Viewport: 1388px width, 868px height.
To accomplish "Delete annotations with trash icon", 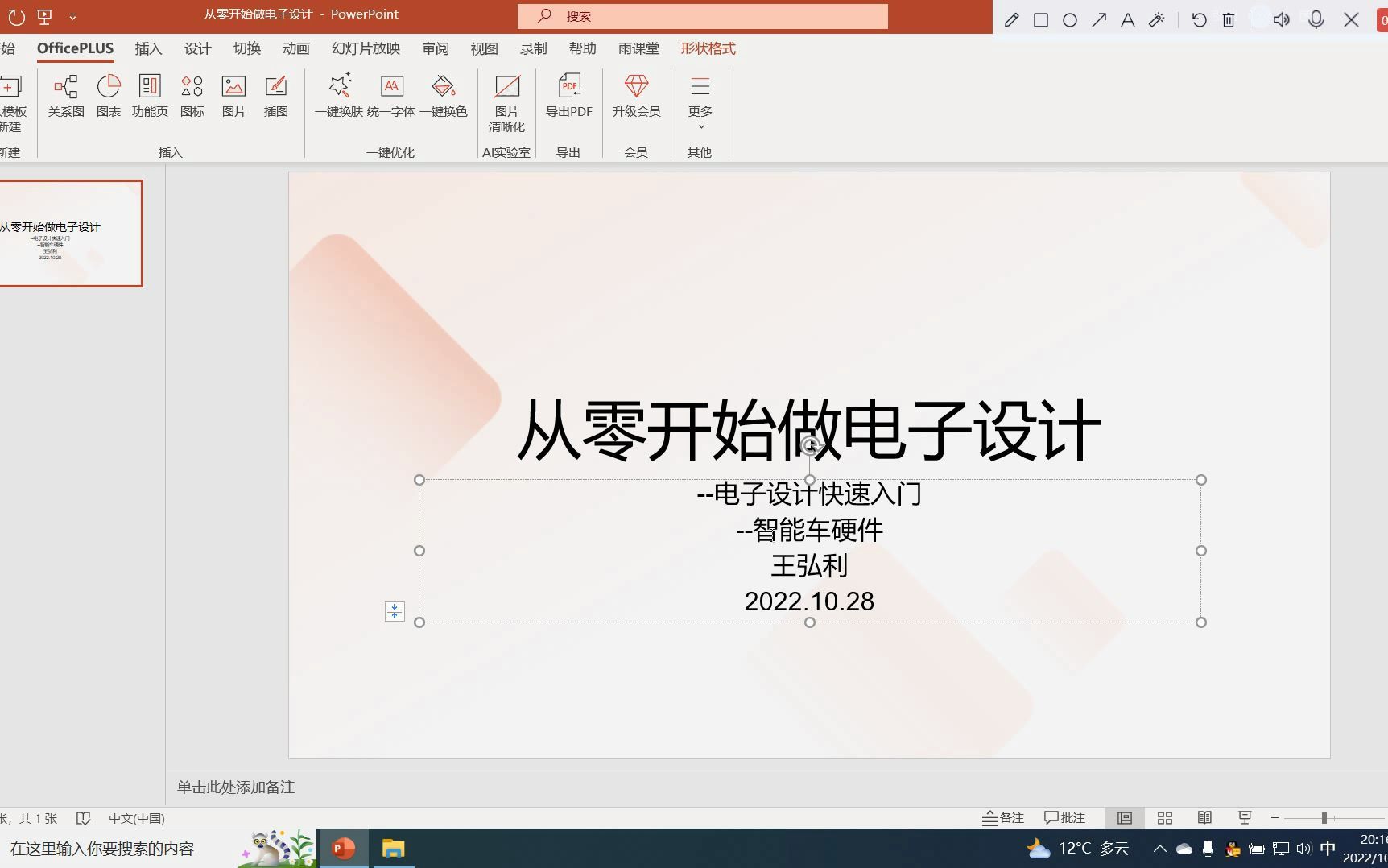I will [1229, 20].
